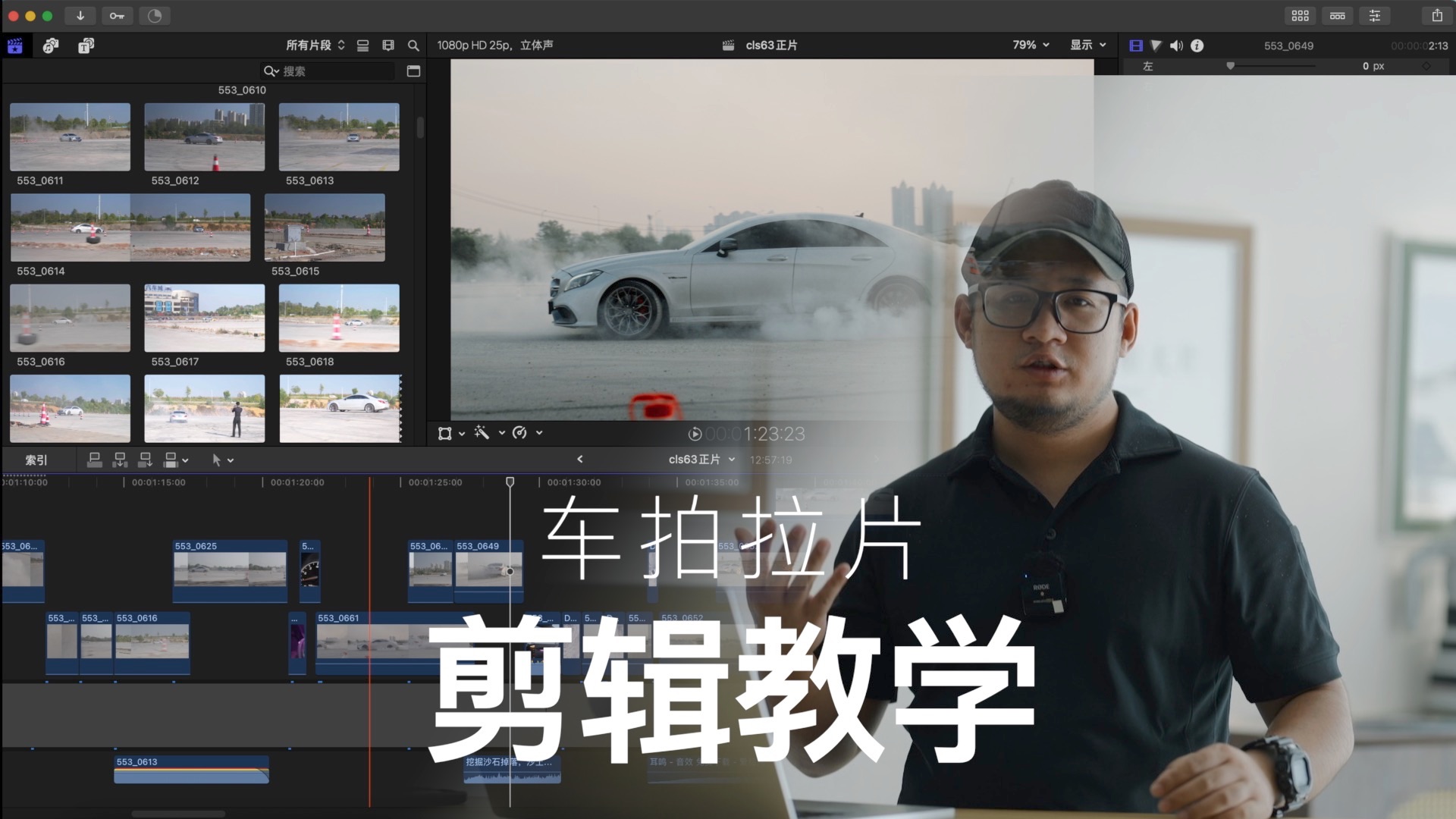This screenshot has width=1456, height=819.
Task: Click timeline ruler at 00:01:15:00
Action: 158,482
